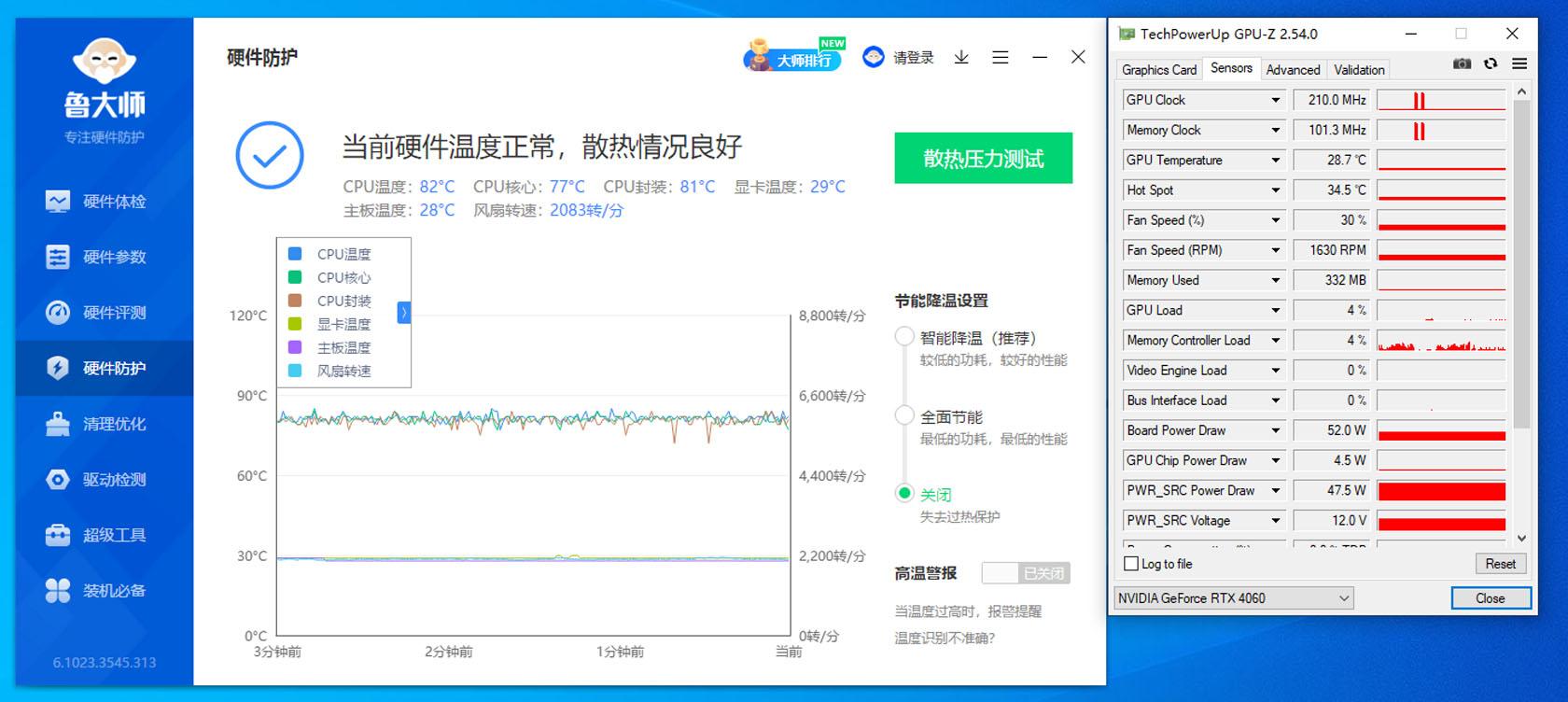Click the 210.0 MHz GPU Clock value

click(1331, 100)
